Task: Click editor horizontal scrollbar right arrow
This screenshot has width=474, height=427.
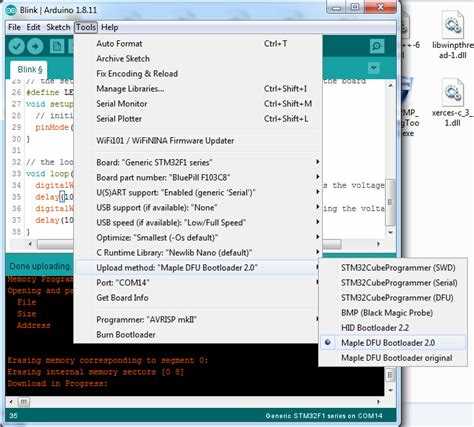Action: pyautogui.click(x=378, y=244)
